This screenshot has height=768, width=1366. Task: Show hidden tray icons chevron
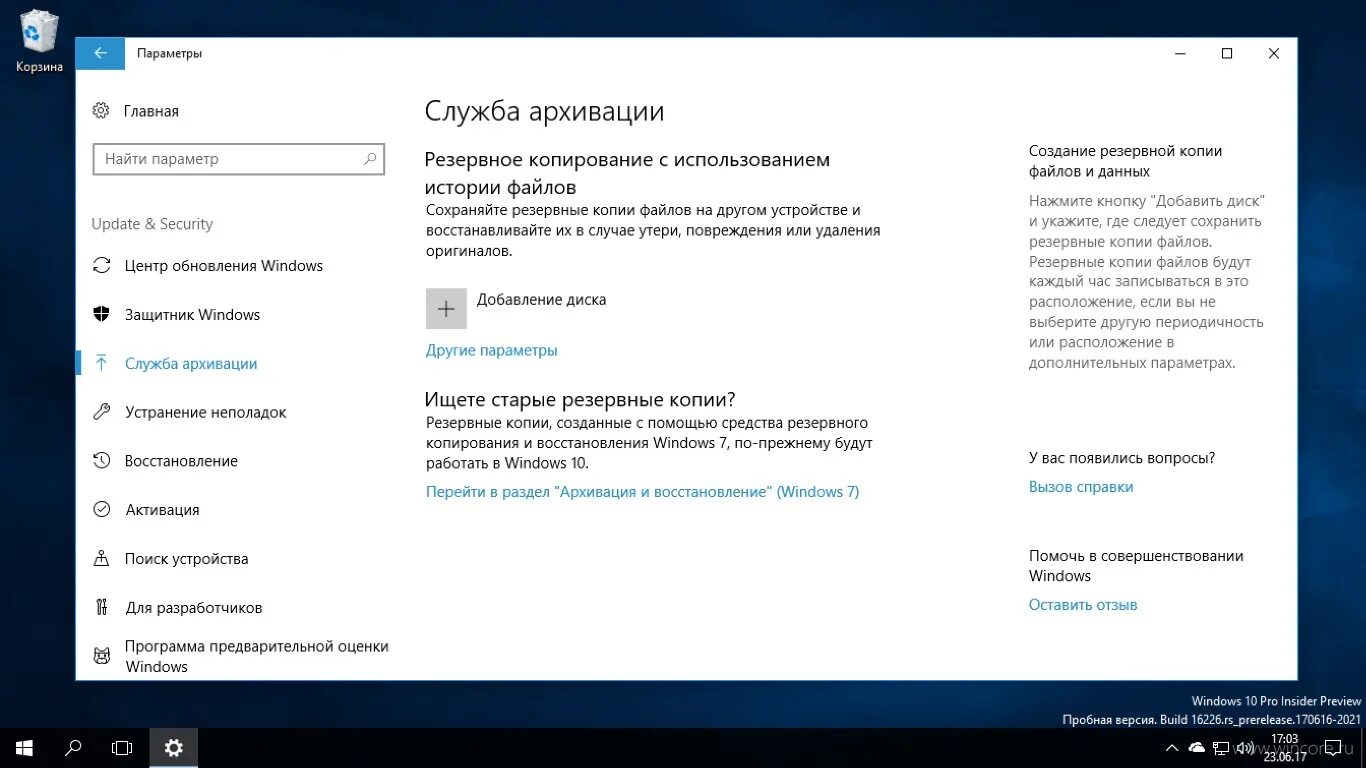pyautogui.click(x=1172, y=748)
